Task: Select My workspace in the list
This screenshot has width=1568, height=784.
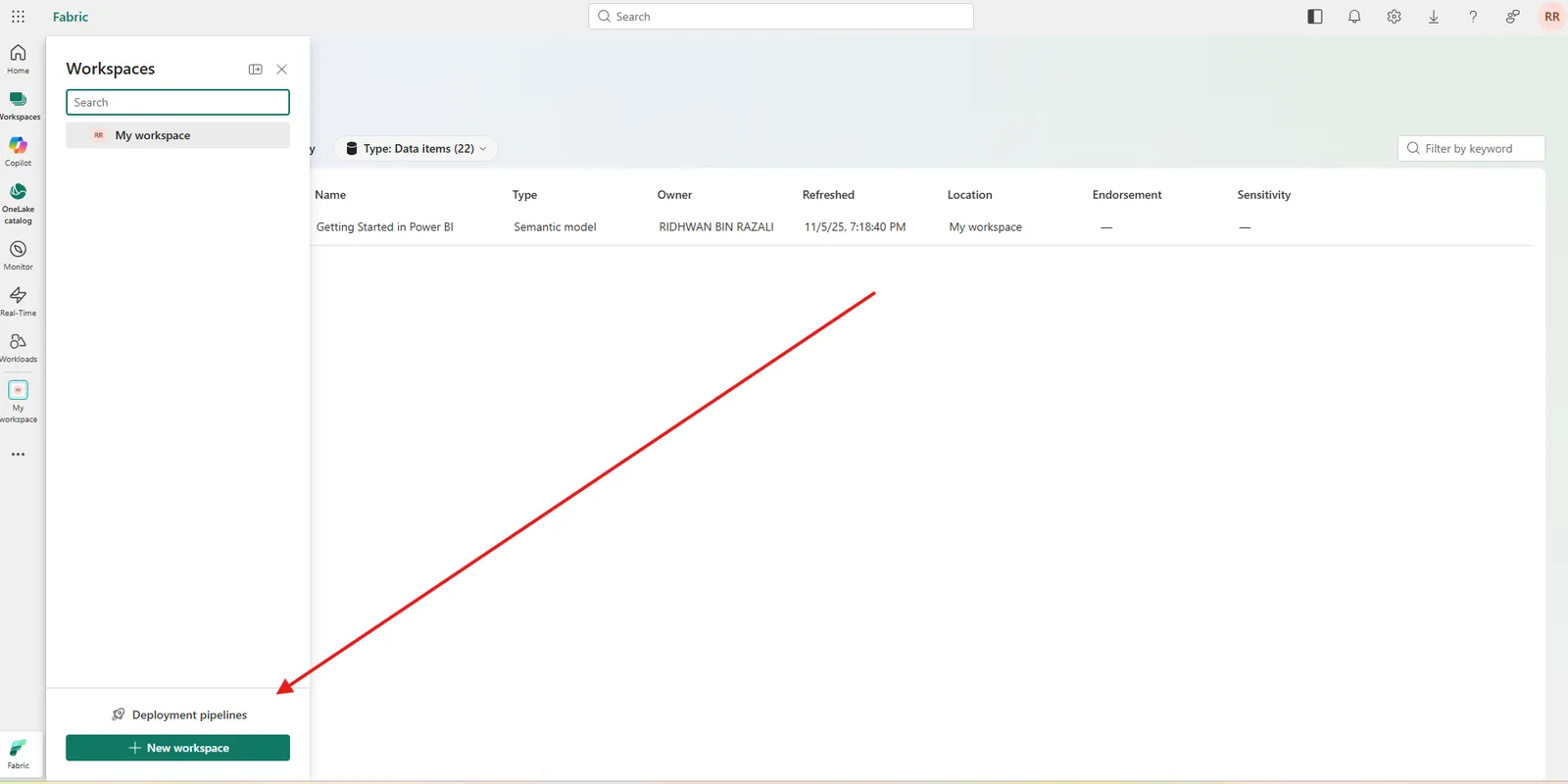Action: tap(177, 135)
